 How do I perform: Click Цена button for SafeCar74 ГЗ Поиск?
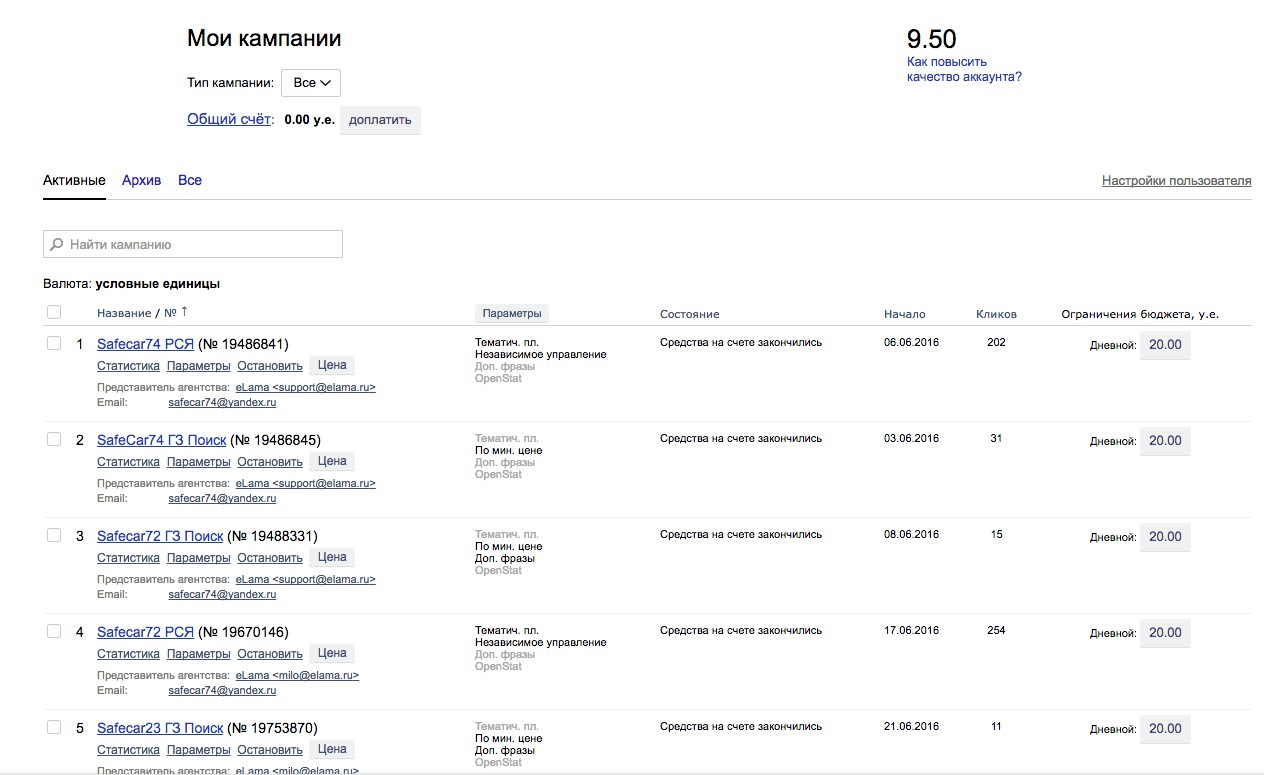332,461
